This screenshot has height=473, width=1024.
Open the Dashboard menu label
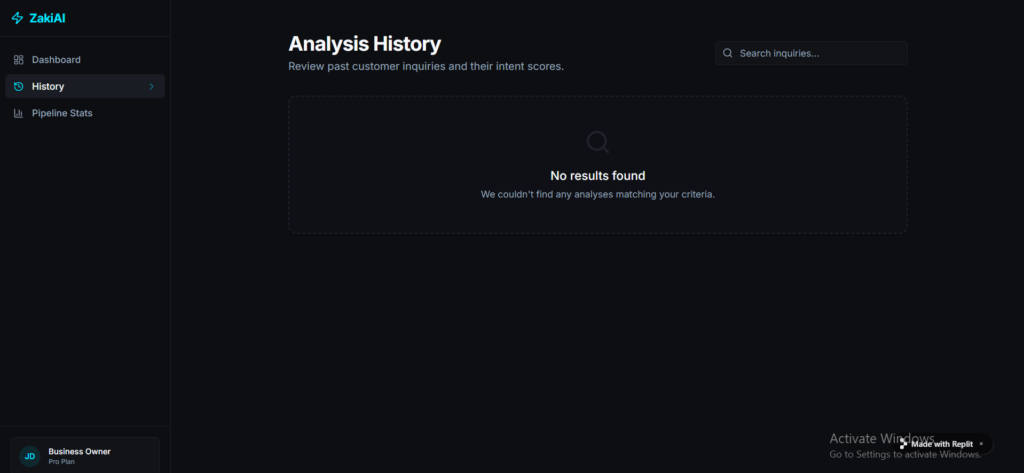tap(56, 59)
